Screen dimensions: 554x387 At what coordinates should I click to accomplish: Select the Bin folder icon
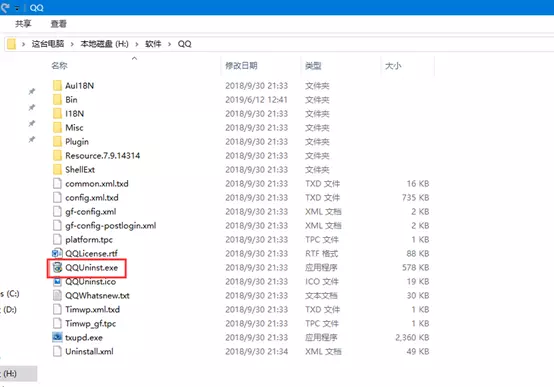57,100
